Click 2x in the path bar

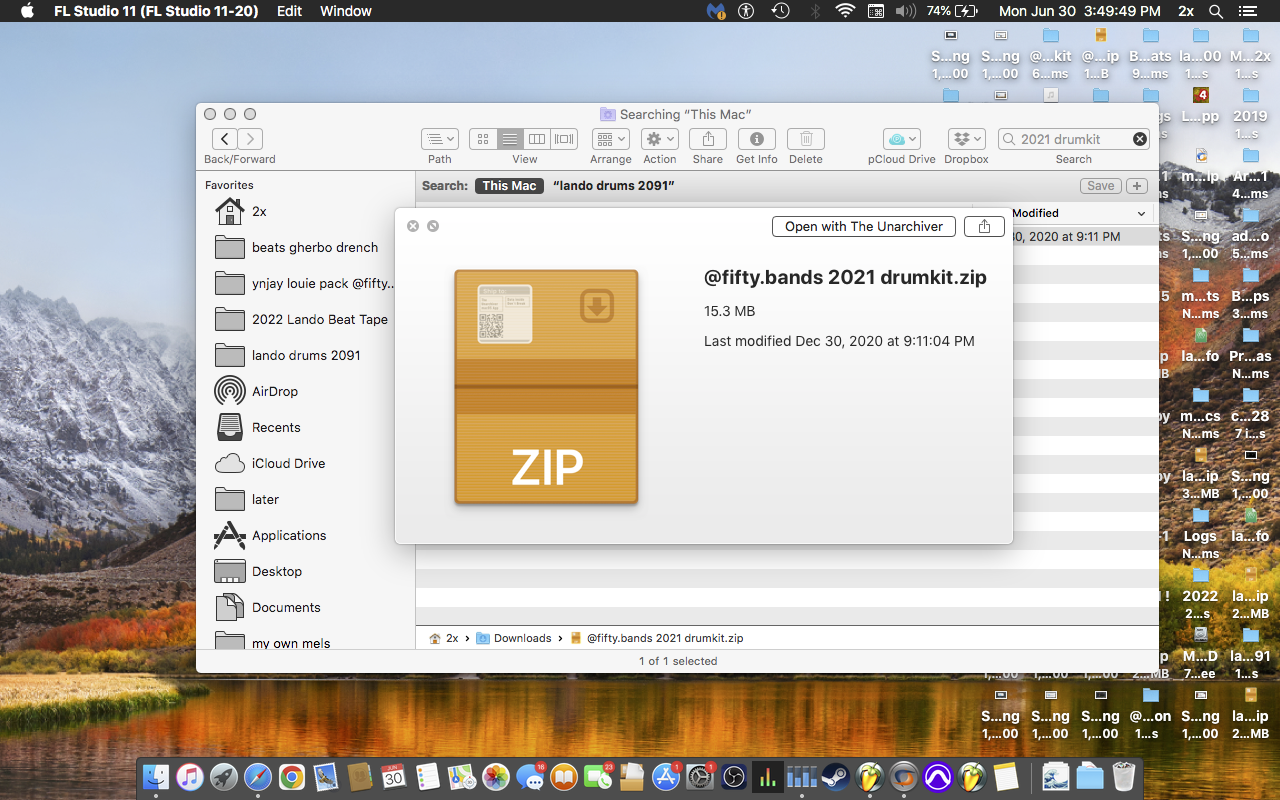pos(443,638)
